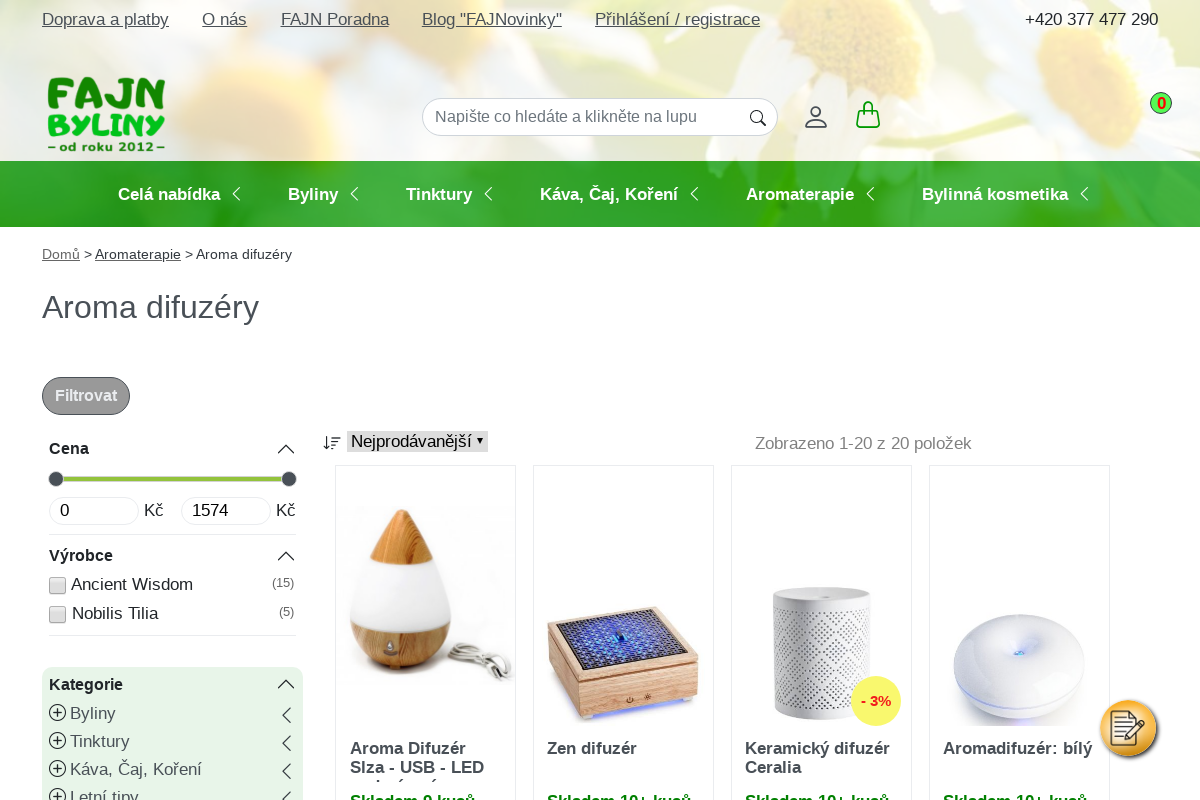Check the Ancient Wisdom manufacturer filter
The width and height of the screenshot is (1200, 800).
57,586
